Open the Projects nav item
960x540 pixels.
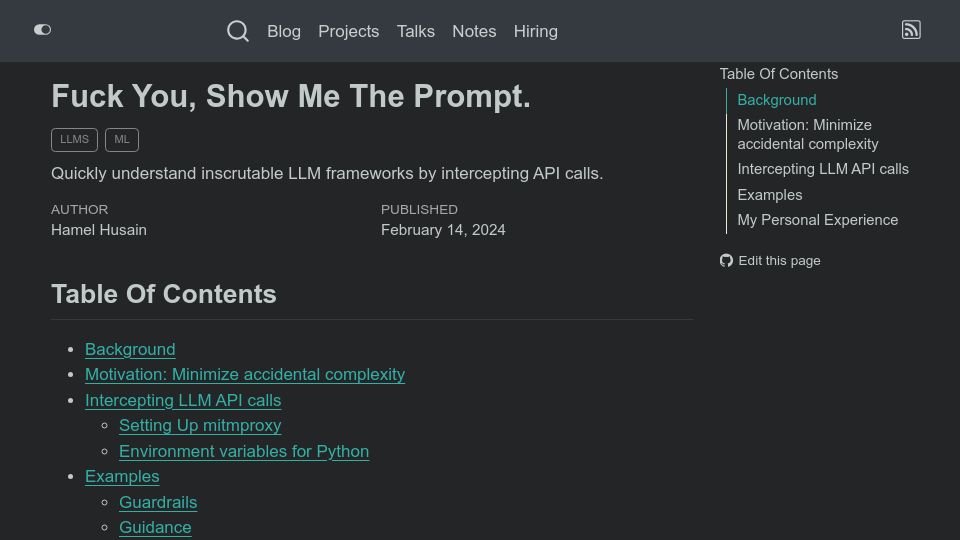click(x=348, y=31)
